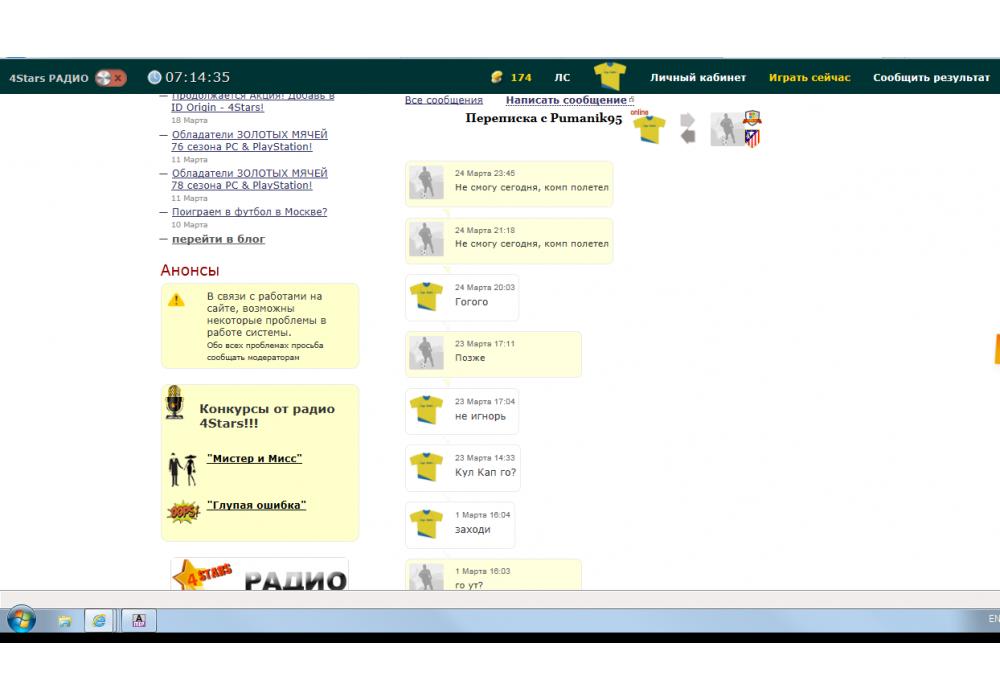
Task: Click the clock icon beside 07:14:35
Action: click(154, 77)
